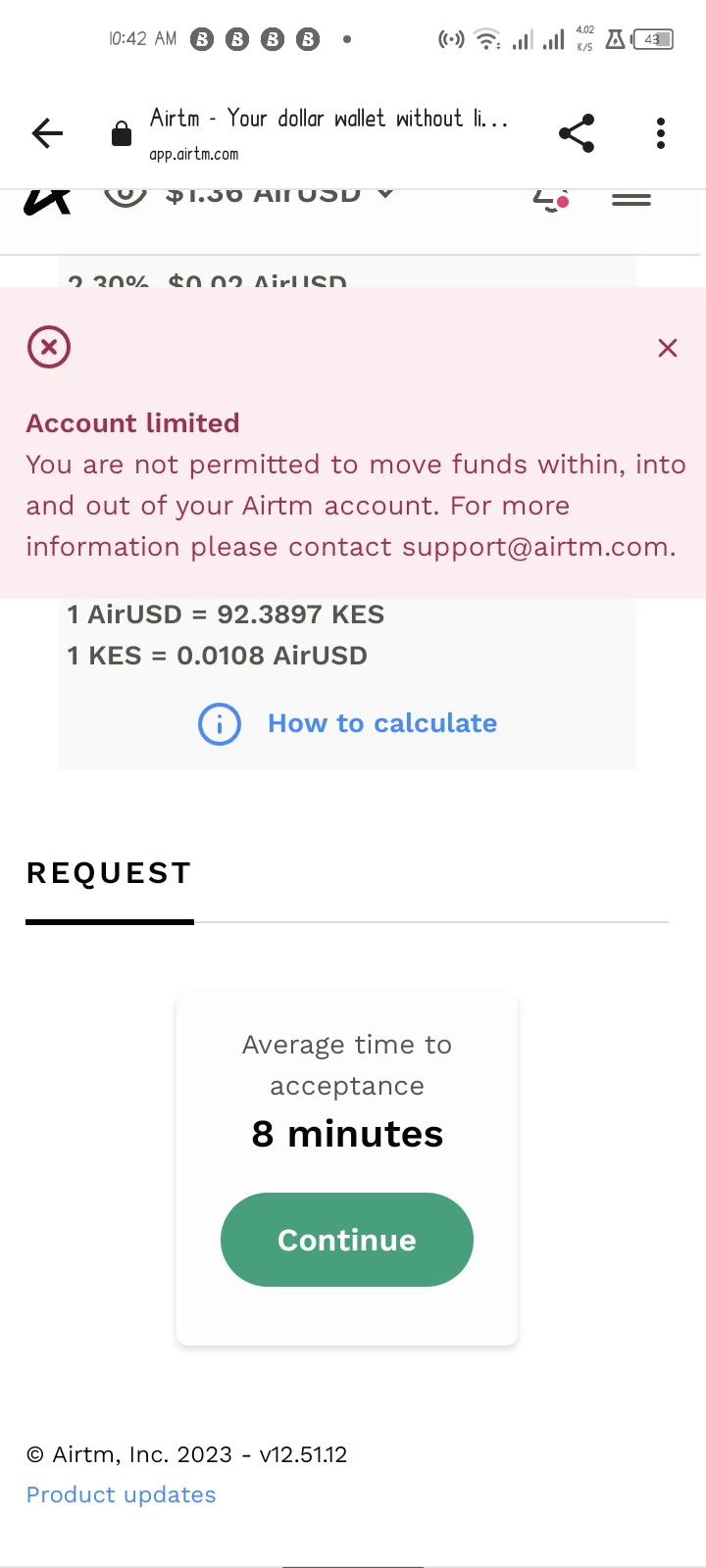
Task: Tap the lock site security icon
Action: click(122, 134)
